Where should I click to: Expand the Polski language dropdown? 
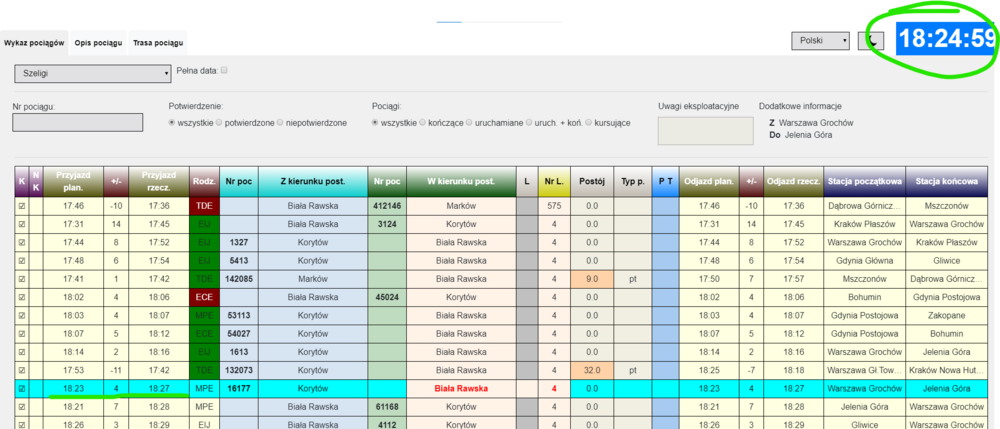(x=820, y=41)
